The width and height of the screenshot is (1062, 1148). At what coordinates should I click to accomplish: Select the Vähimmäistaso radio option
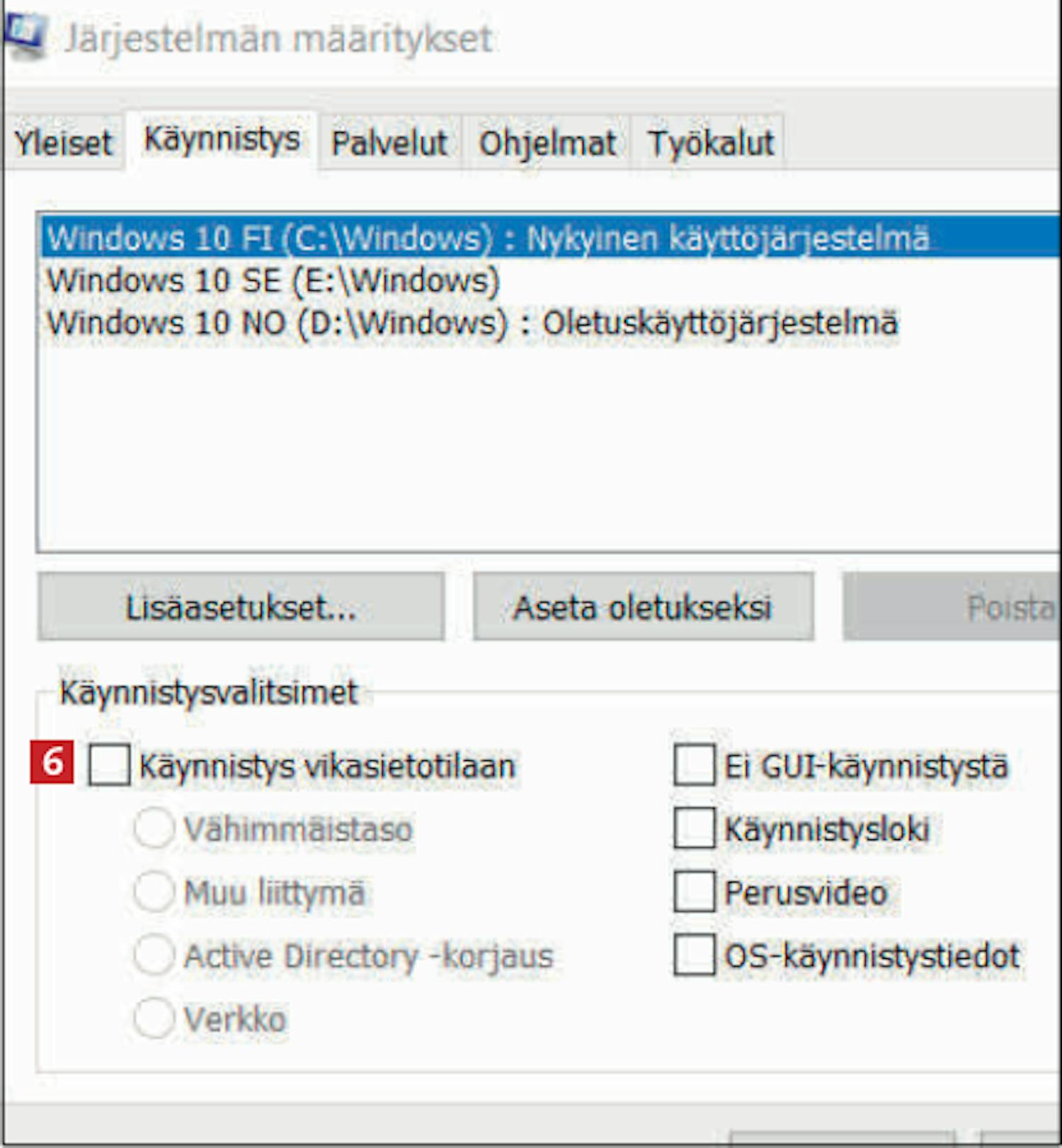(154, 828)
